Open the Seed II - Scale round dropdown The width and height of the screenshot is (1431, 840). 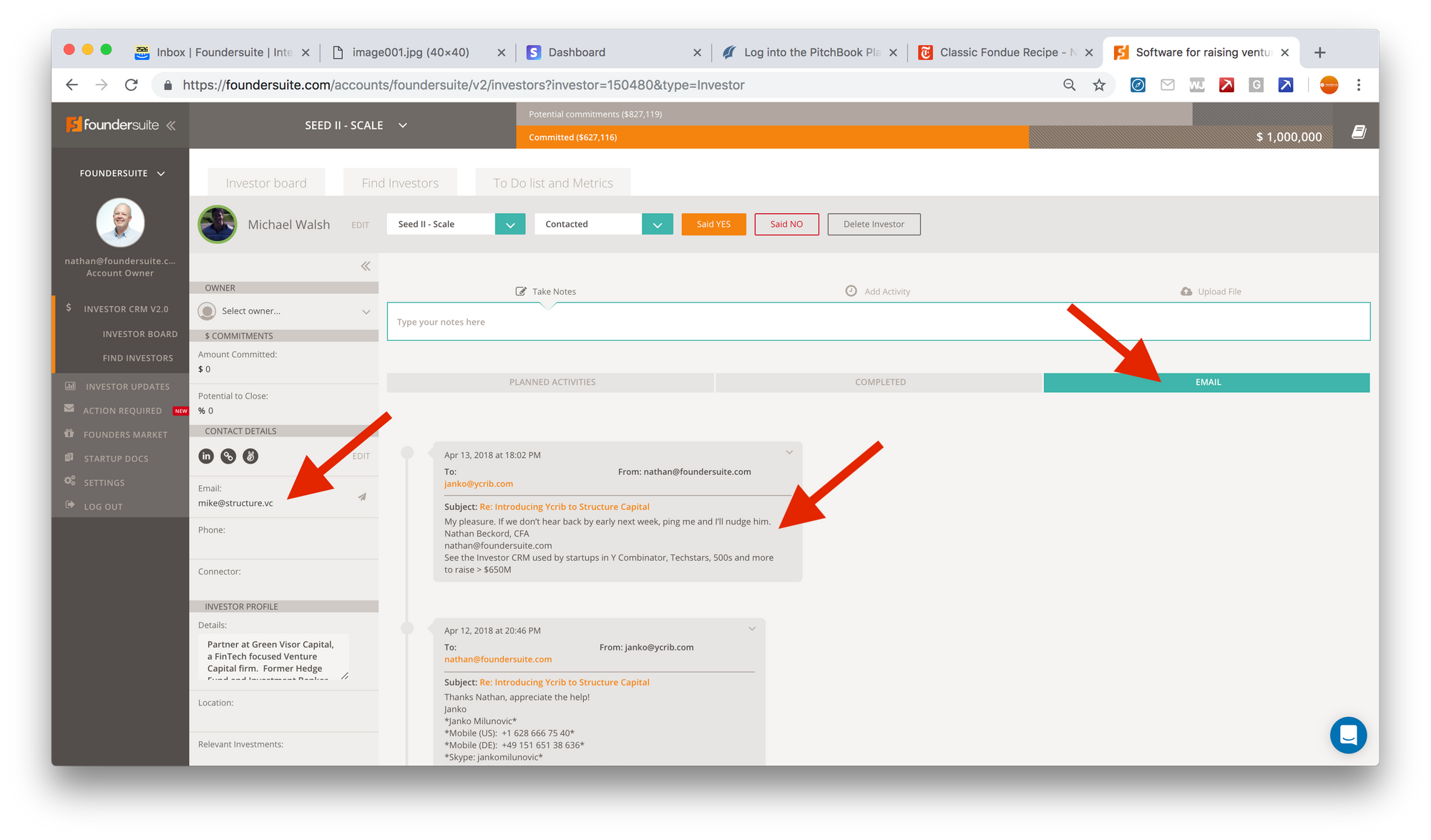tap(510, 225)
